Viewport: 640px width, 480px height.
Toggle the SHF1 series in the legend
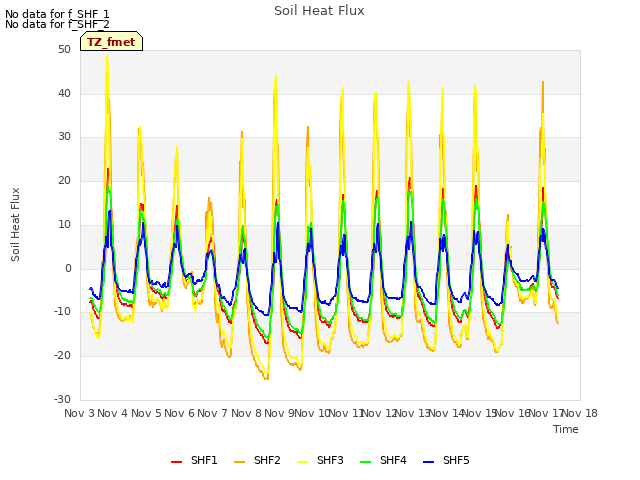[194, 460]
